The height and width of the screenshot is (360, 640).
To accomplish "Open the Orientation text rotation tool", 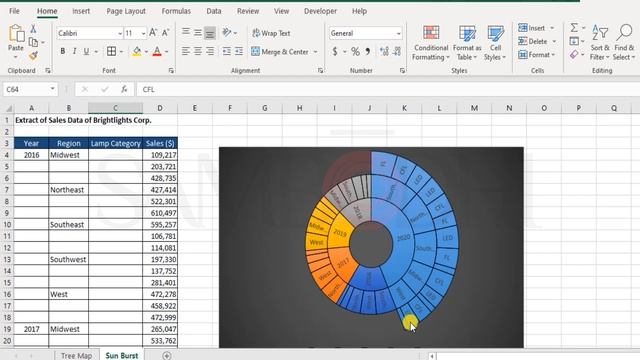I will (227, 32).
